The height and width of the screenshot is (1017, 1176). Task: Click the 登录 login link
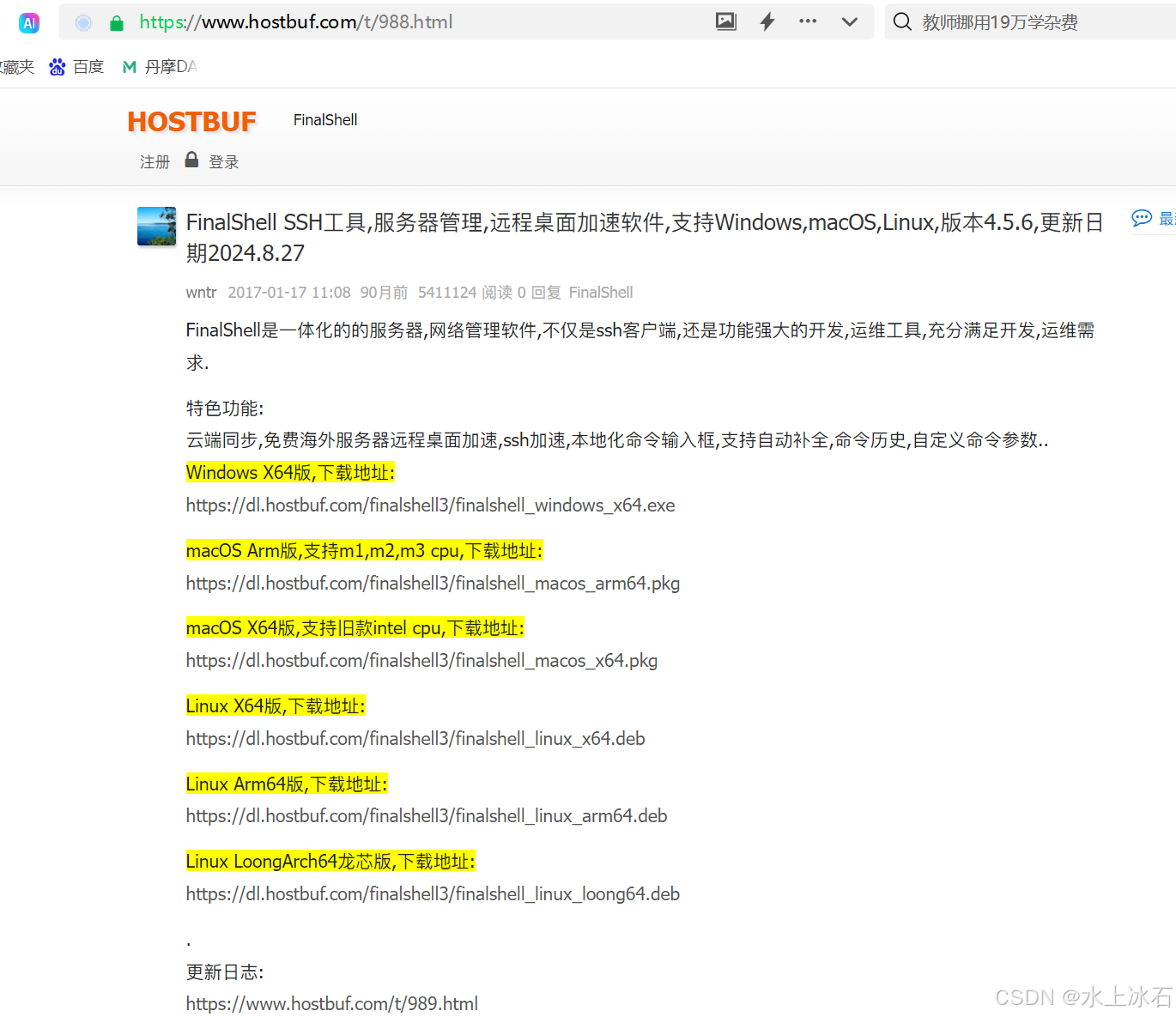pyautogui.click(x=224, y=162)
